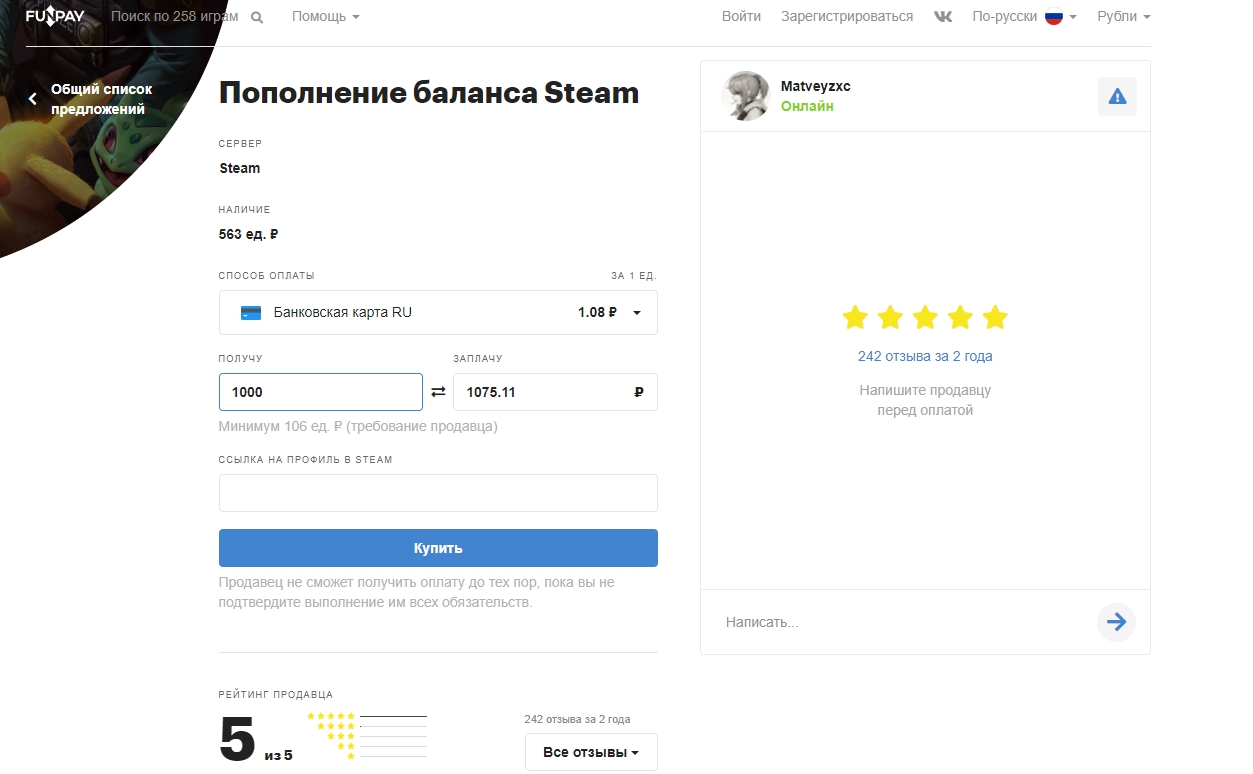This screenshot has height=774, width=1253.
Task: Click the report seller warning icon
Action: click(1117, 97)
